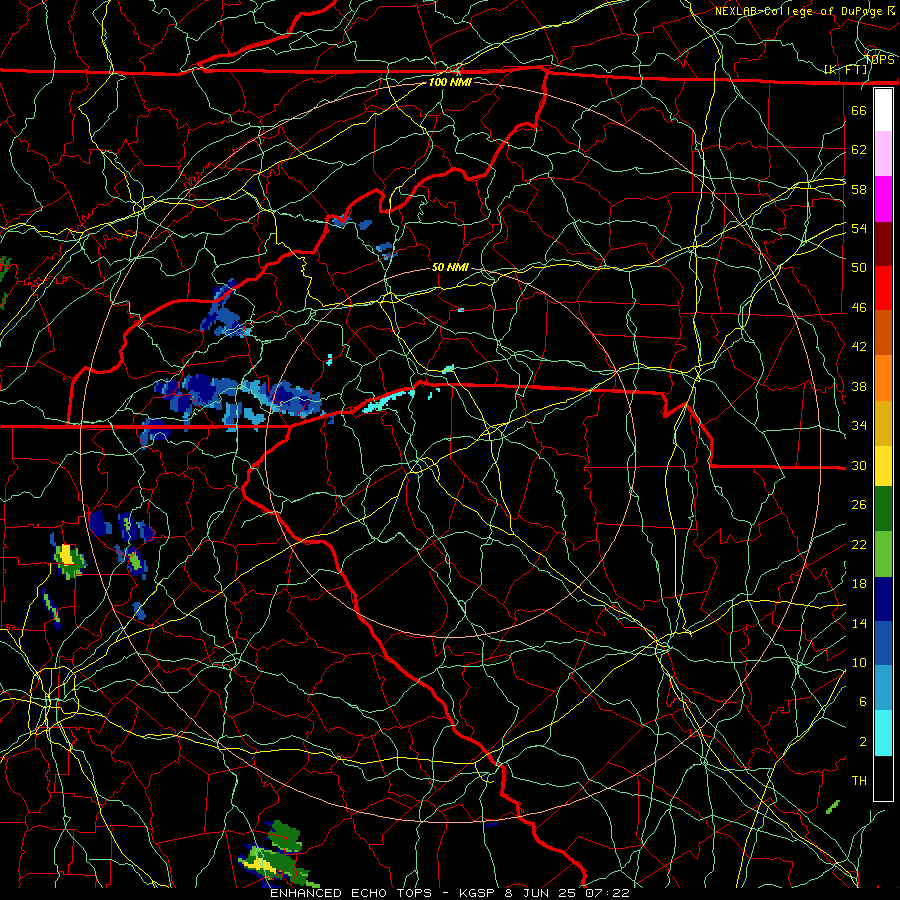Click the 100 NMI range ring label
The height and width of the screenshot is (900, 900).
450,82
